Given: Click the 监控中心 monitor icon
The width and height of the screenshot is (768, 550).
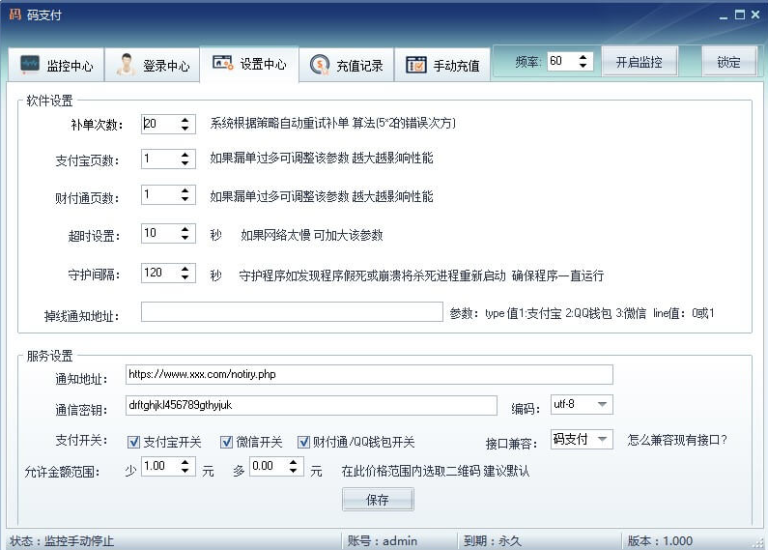Looking at the screenshot, I should click(x=30, y=65).
